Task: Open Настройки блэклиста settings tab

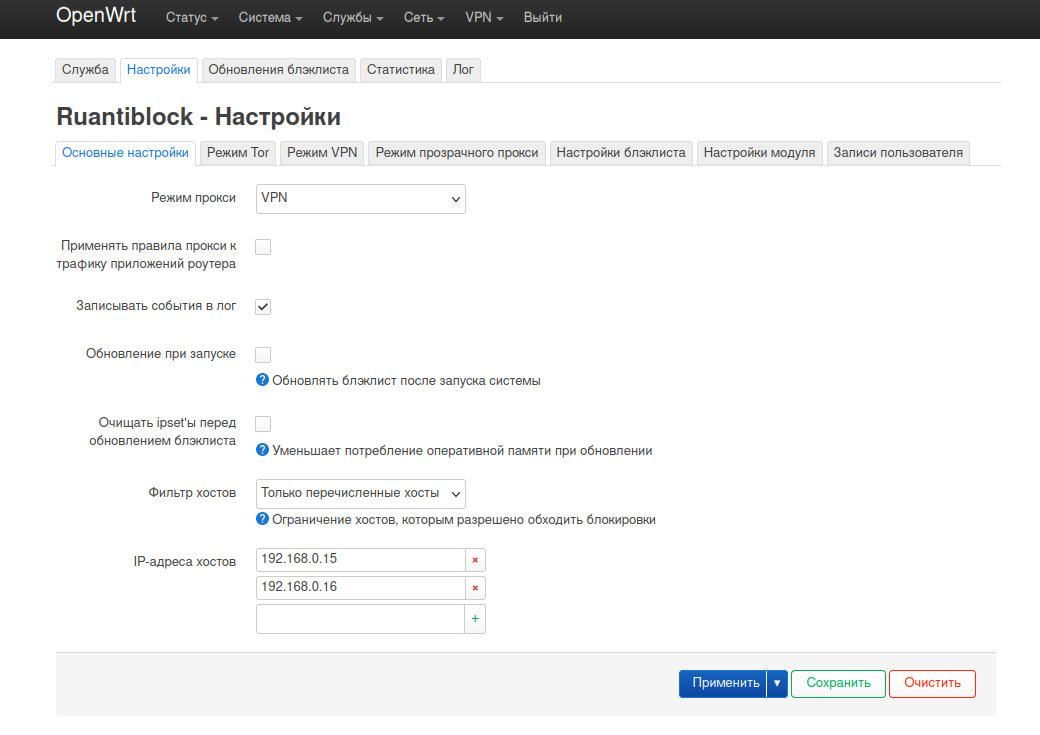Action: coord(621,153)
